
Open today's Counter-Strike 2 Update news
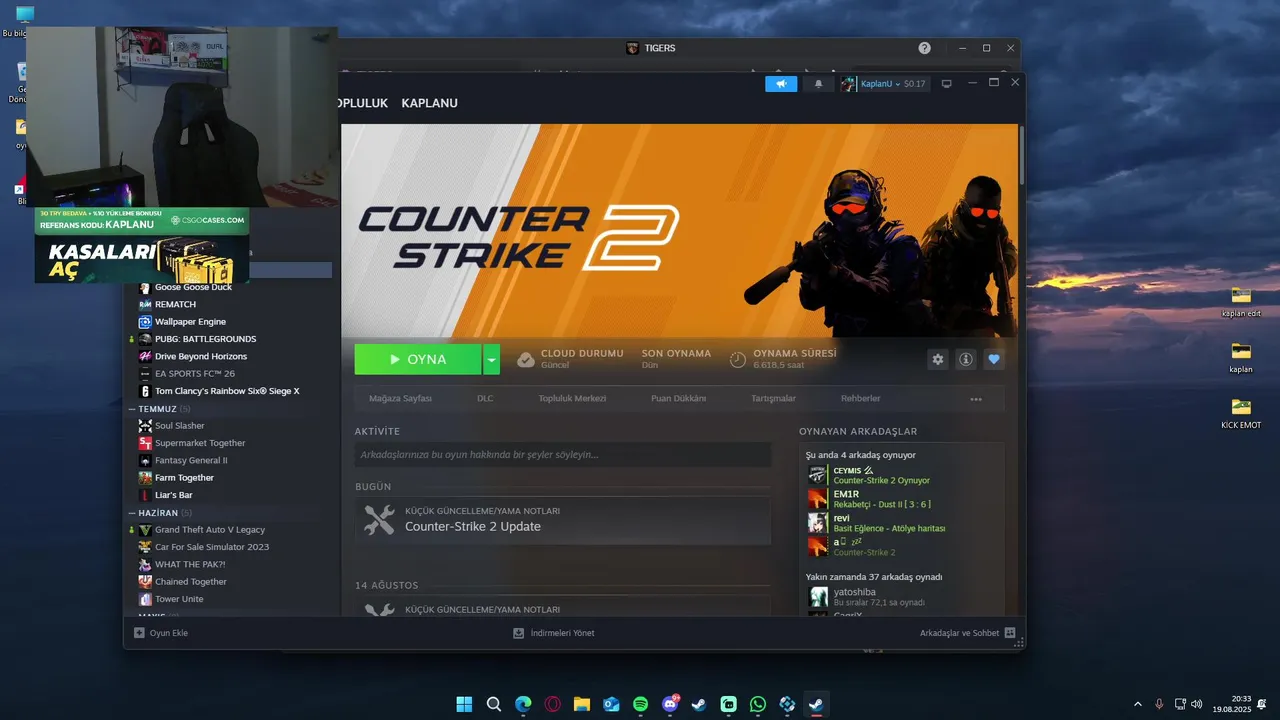coord(563,520)
